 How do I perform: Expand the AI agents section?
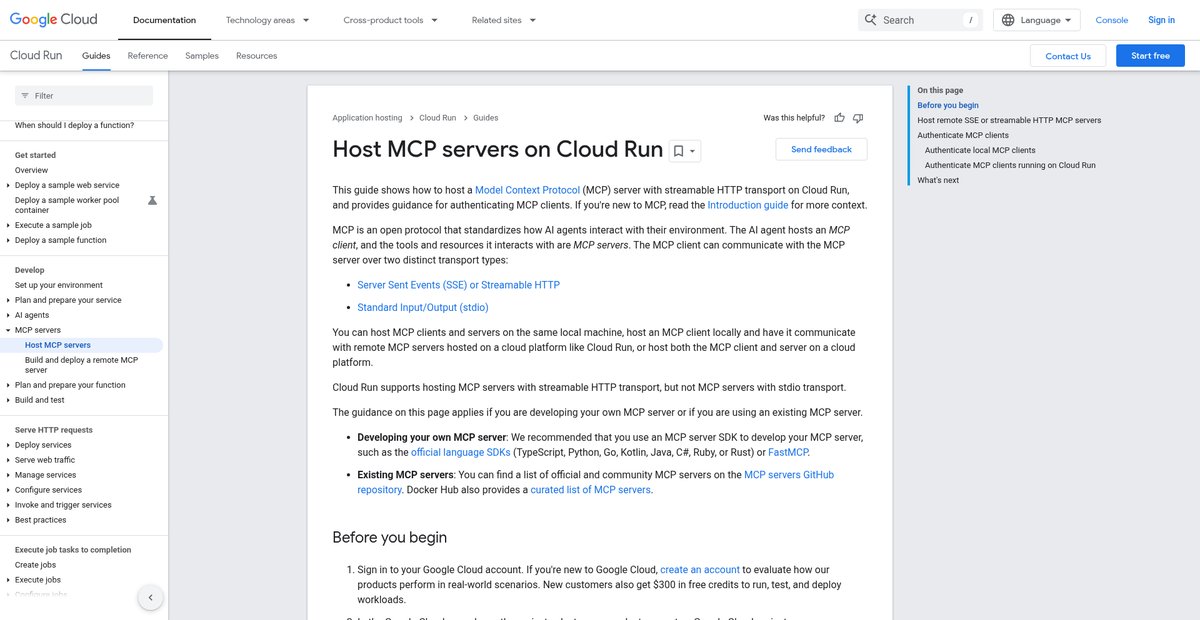(9, 315)
